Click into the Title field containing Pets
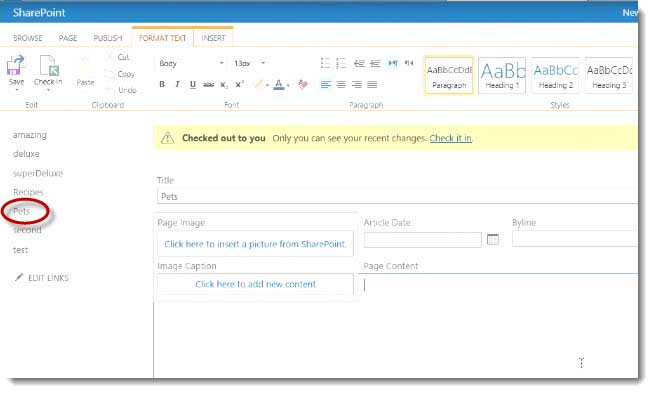653x393 pixels. point(397,196)
